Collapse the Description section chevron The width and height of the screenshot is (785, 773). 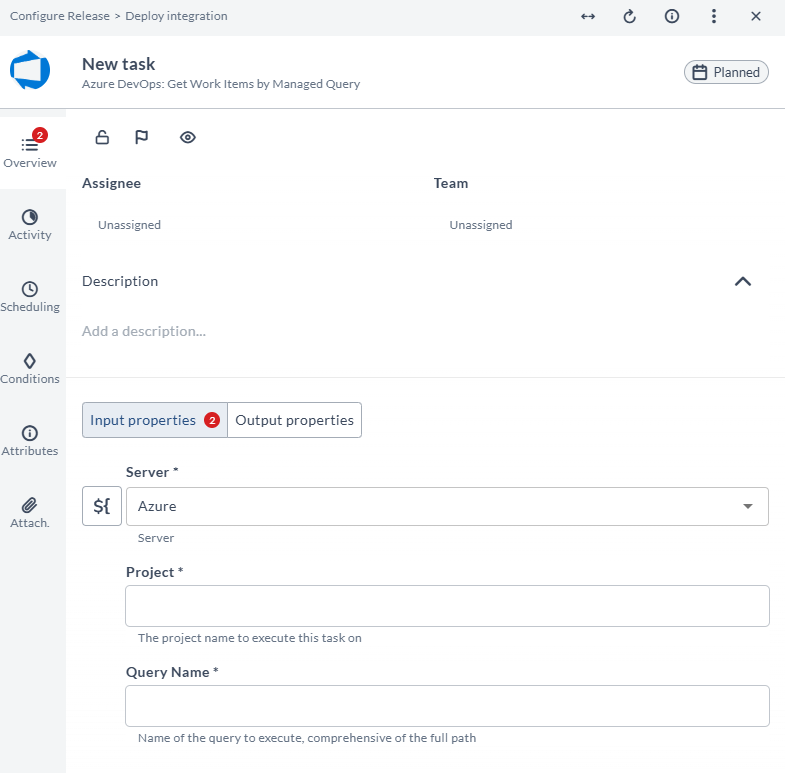coord(742,281)
